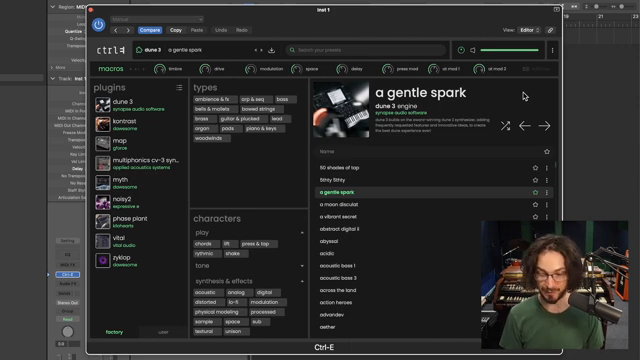Click the Paste button
This screenshot has height=360, width=640.
pyautogui.click(x=197, y=30)
